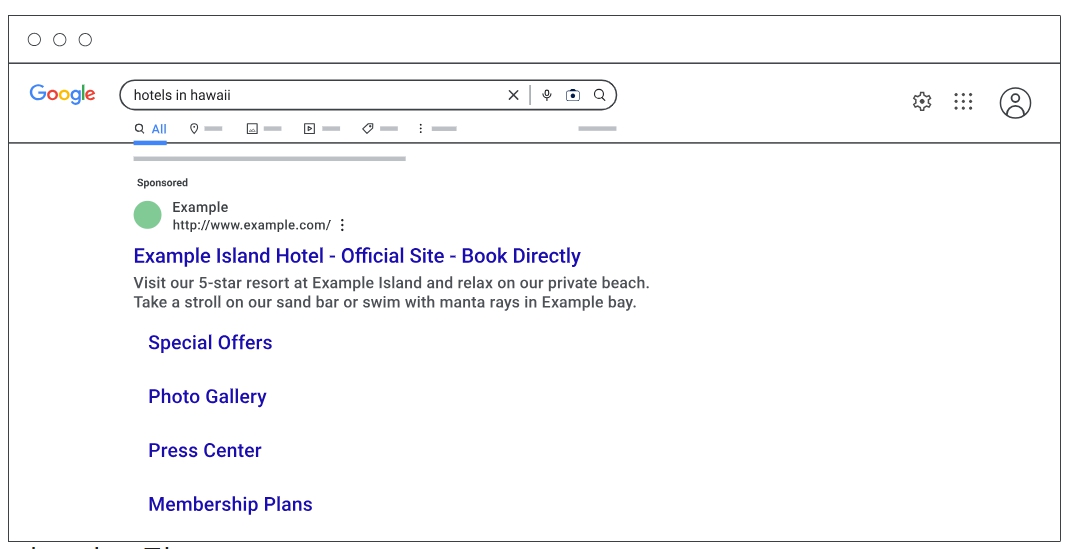This screenshot has height=549, width=1069.
Task: Open the Google apps grid
Action: pos(963,102)
